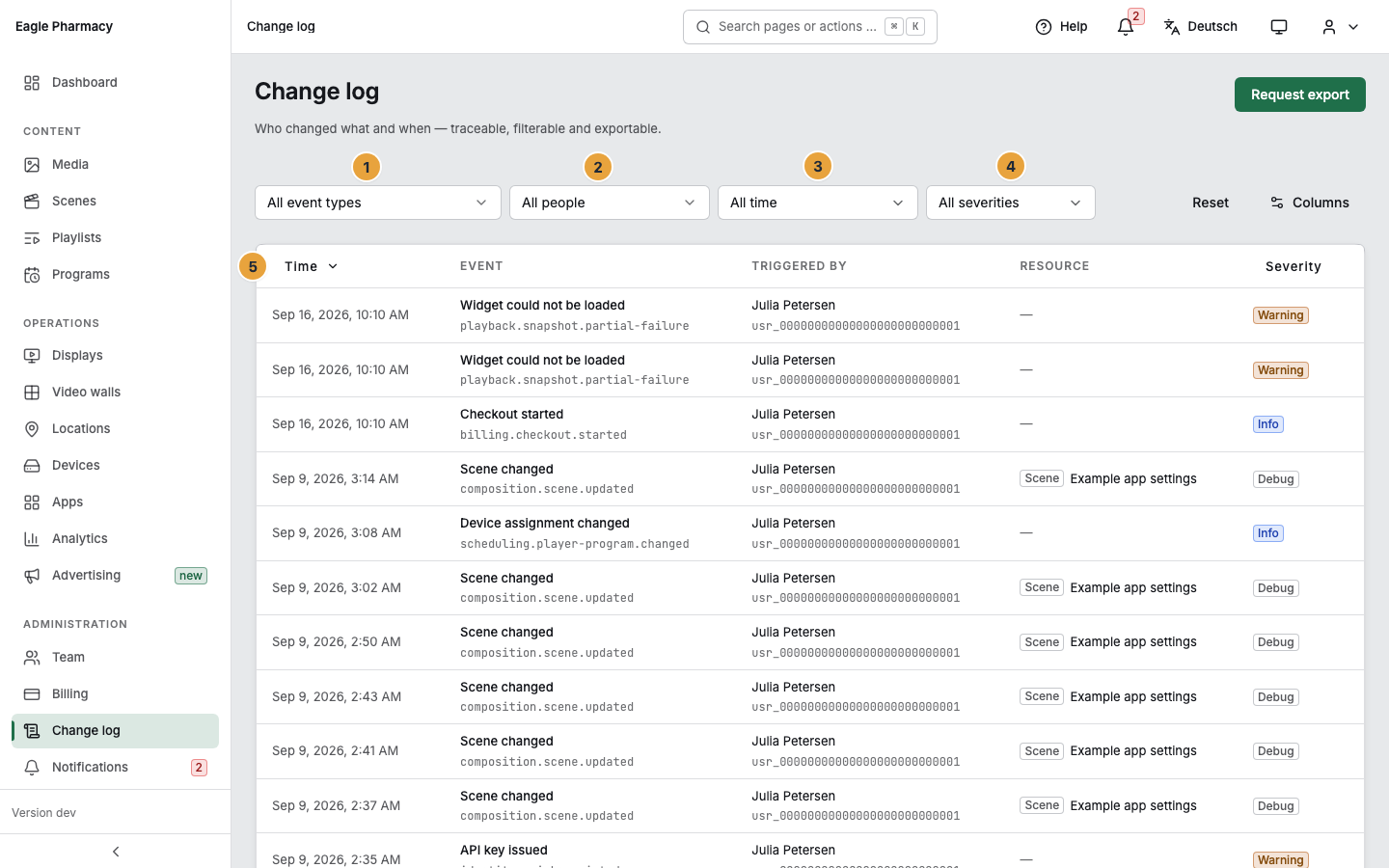This screenshot has height=868, width=1389.
Task: Click the Devices icon in the sidebar
Action: [32, 466]
